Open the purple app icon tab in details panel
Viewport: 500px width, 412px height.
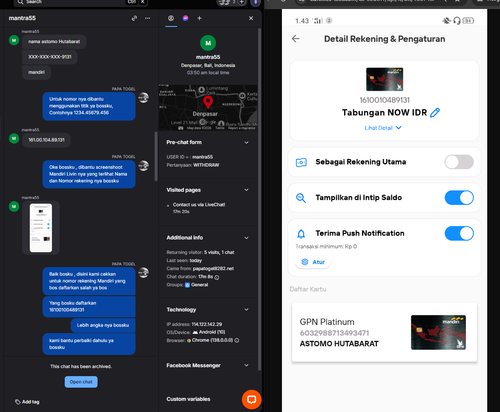[186, 18]
